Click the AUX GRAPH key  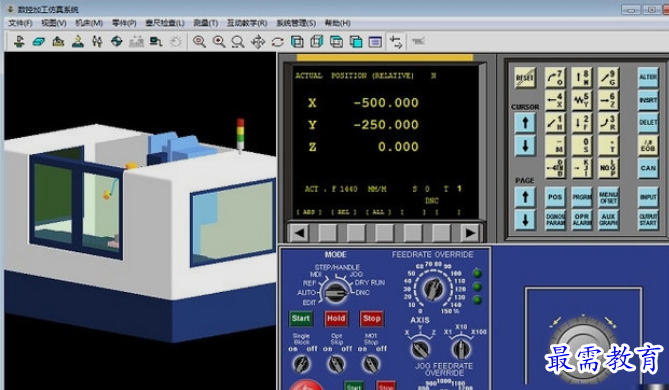(608, 220)
